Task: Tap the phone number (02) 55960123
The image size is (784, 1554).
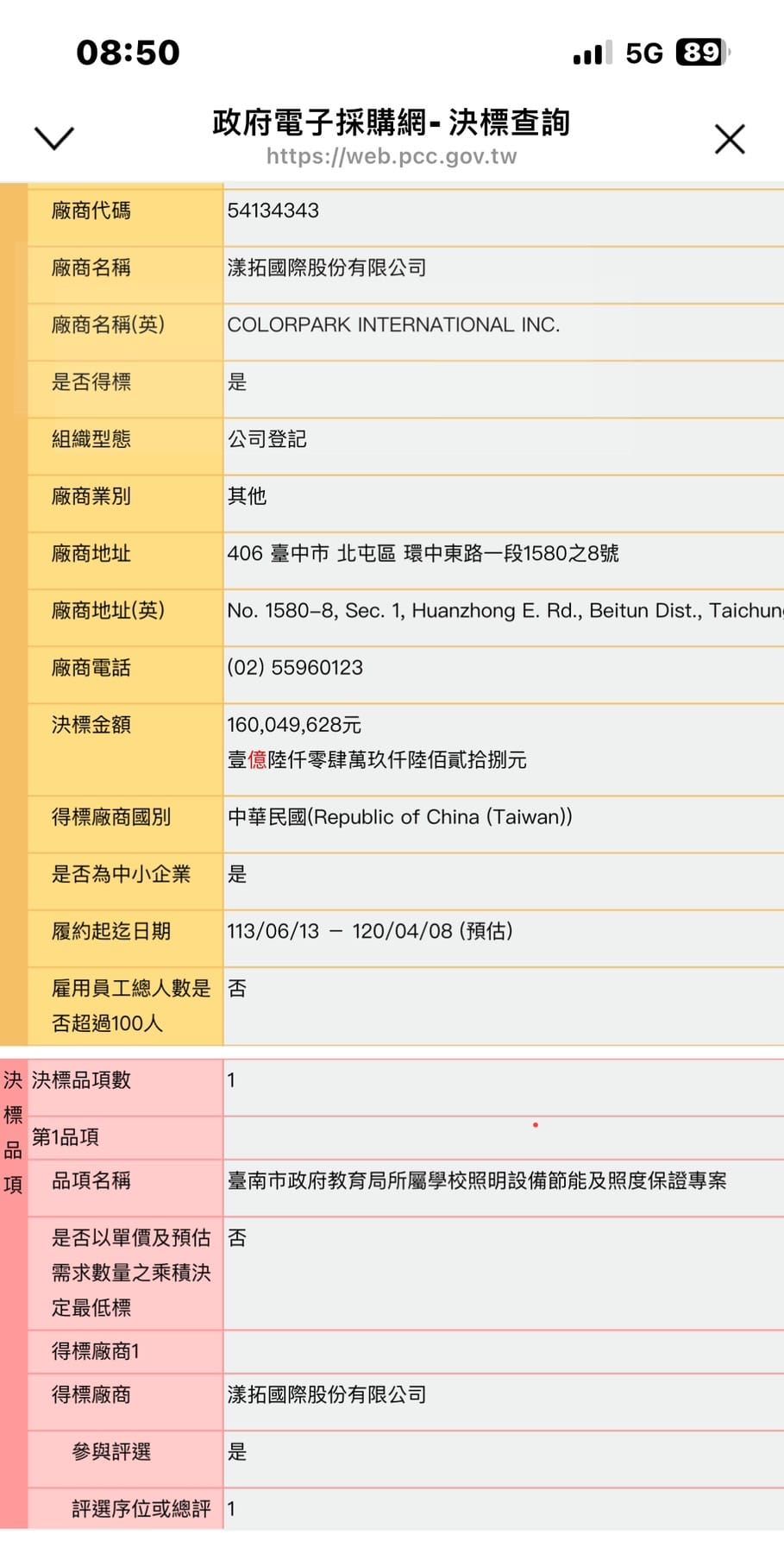Action: (x=295, y=668)
